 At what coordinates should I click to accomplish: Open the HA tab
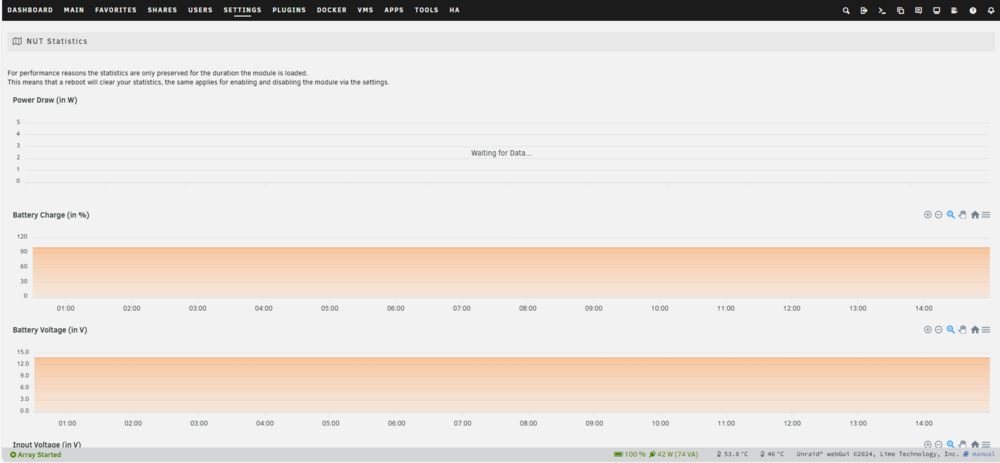pos(454,10)
